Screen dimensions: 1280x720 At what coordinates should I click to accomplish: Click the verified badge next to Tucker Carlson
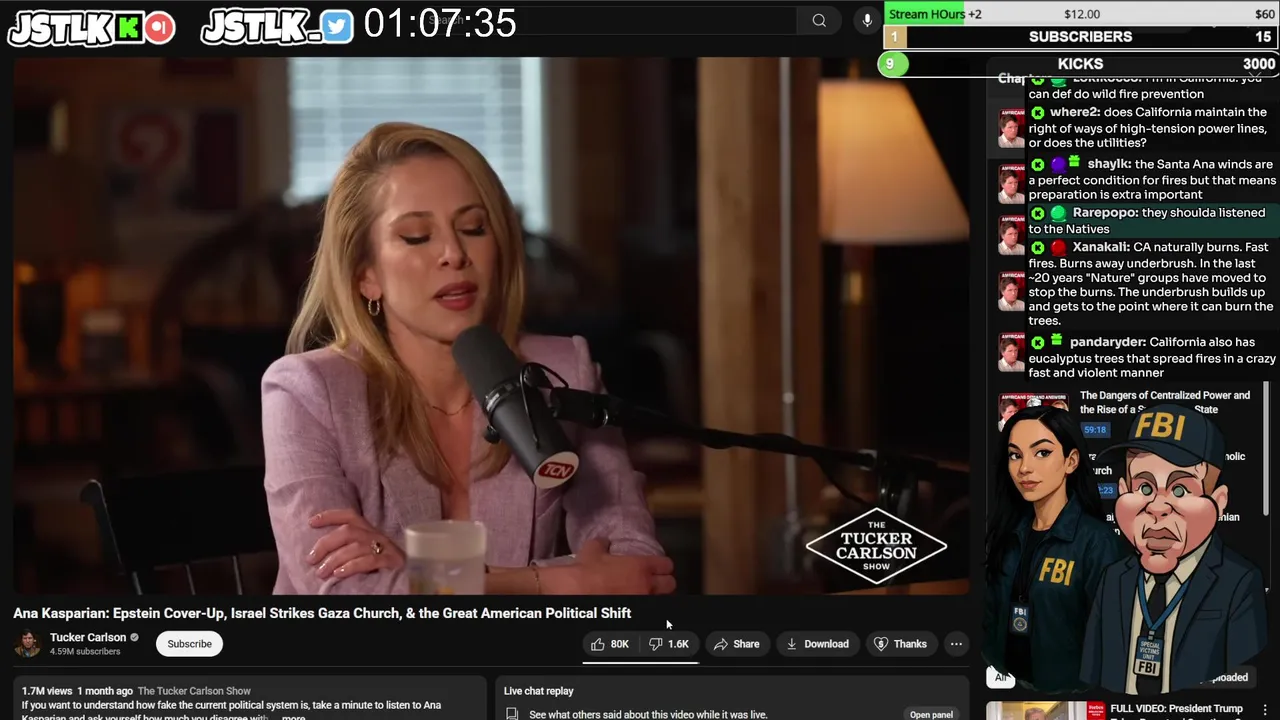tap(134, 638)
